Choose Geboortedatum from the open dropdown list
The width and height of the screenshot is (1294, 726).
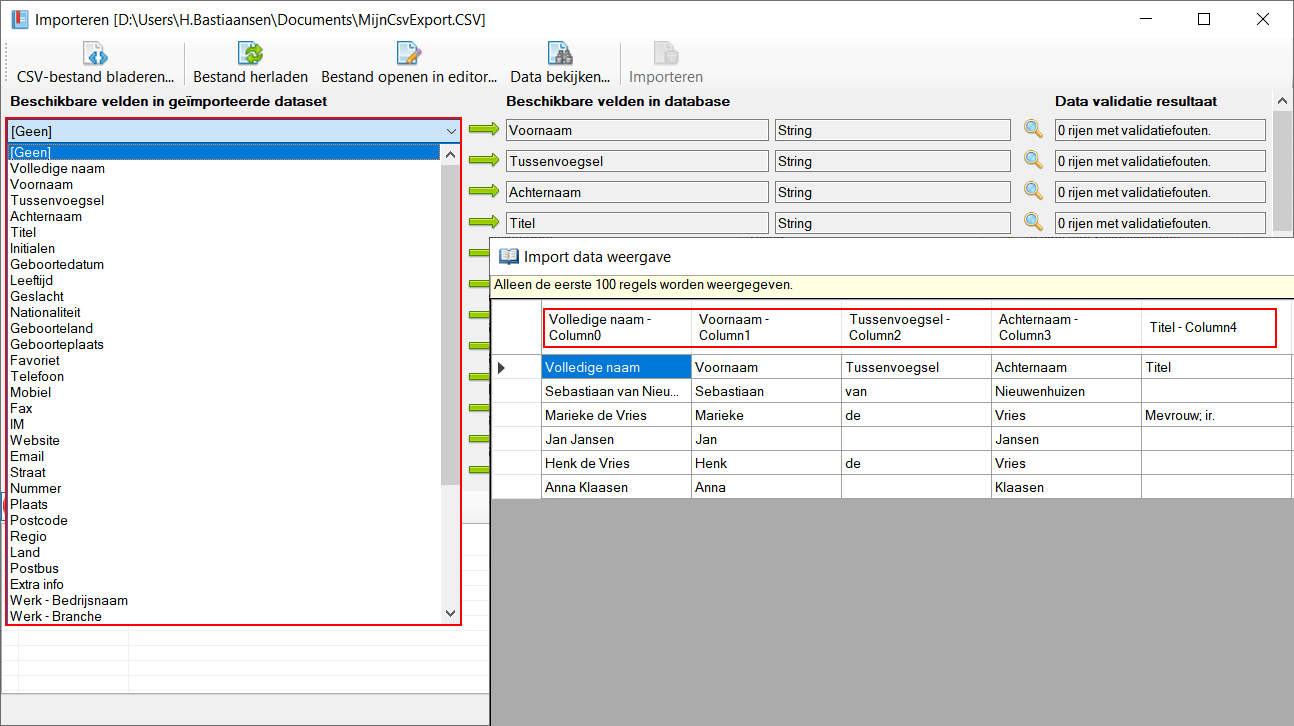point(57,265)
